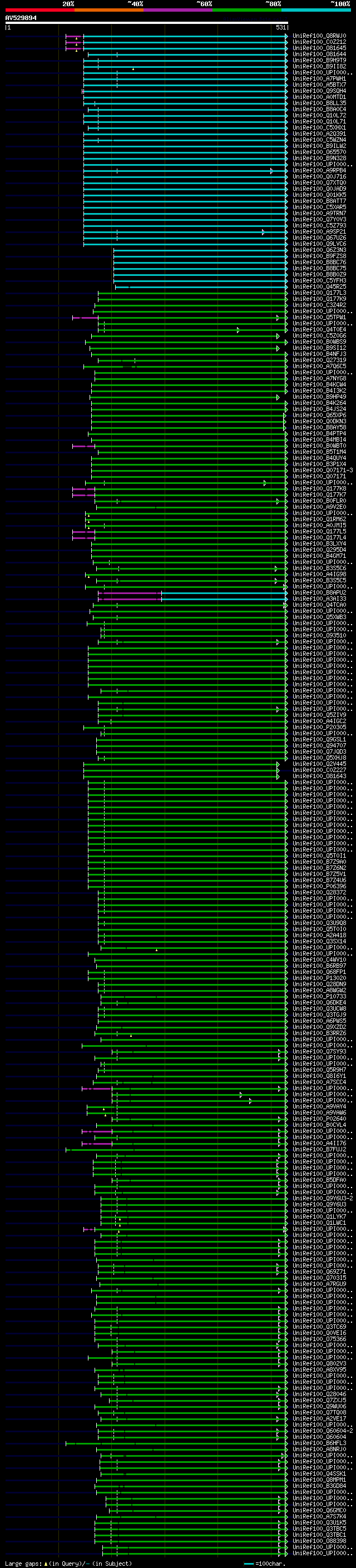Select the UniRef100_B8LL35 label

pos(319,103)
